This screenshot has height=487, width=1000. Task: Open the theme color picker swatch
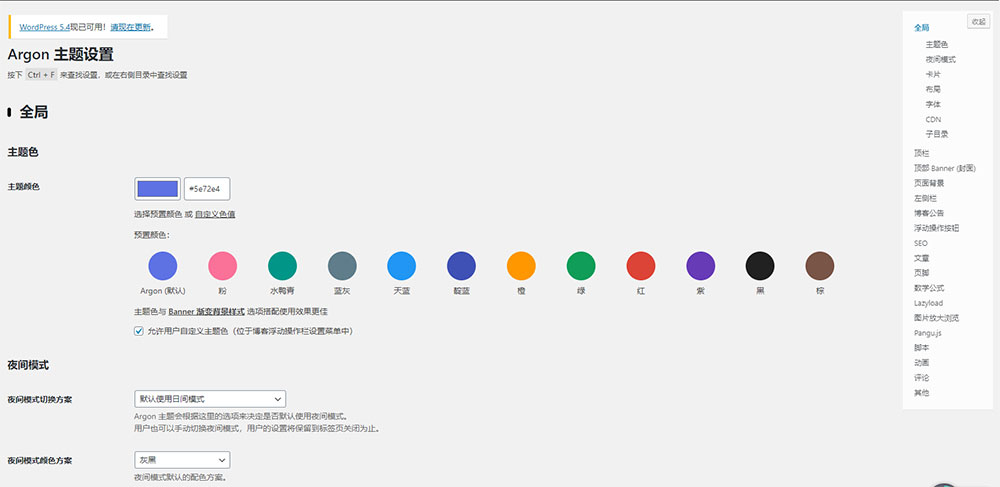158,189
